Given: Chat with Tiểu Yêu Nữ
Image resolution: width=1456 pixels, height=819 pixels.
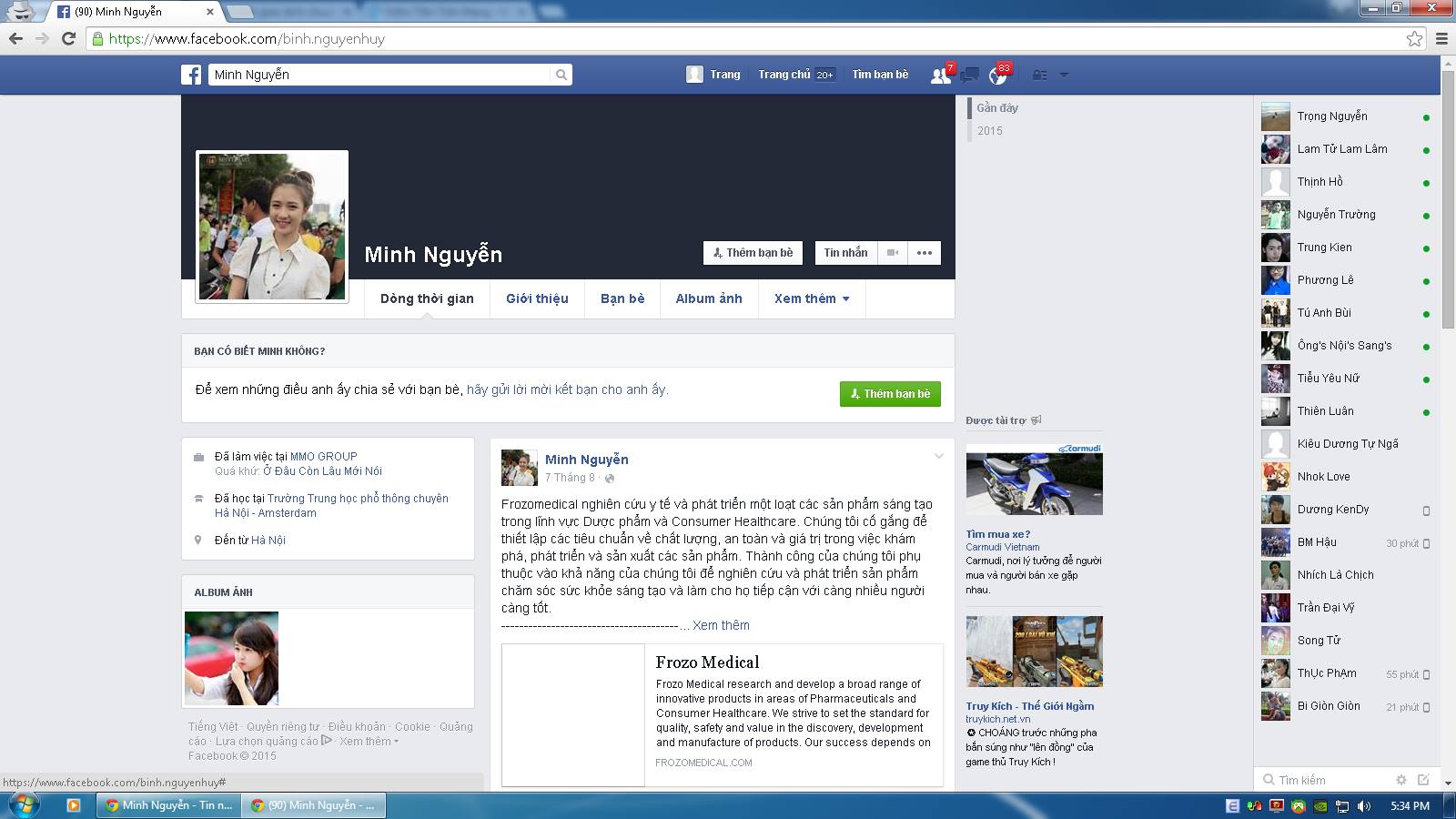Looking at the screenshot, I should [1347, 379].
